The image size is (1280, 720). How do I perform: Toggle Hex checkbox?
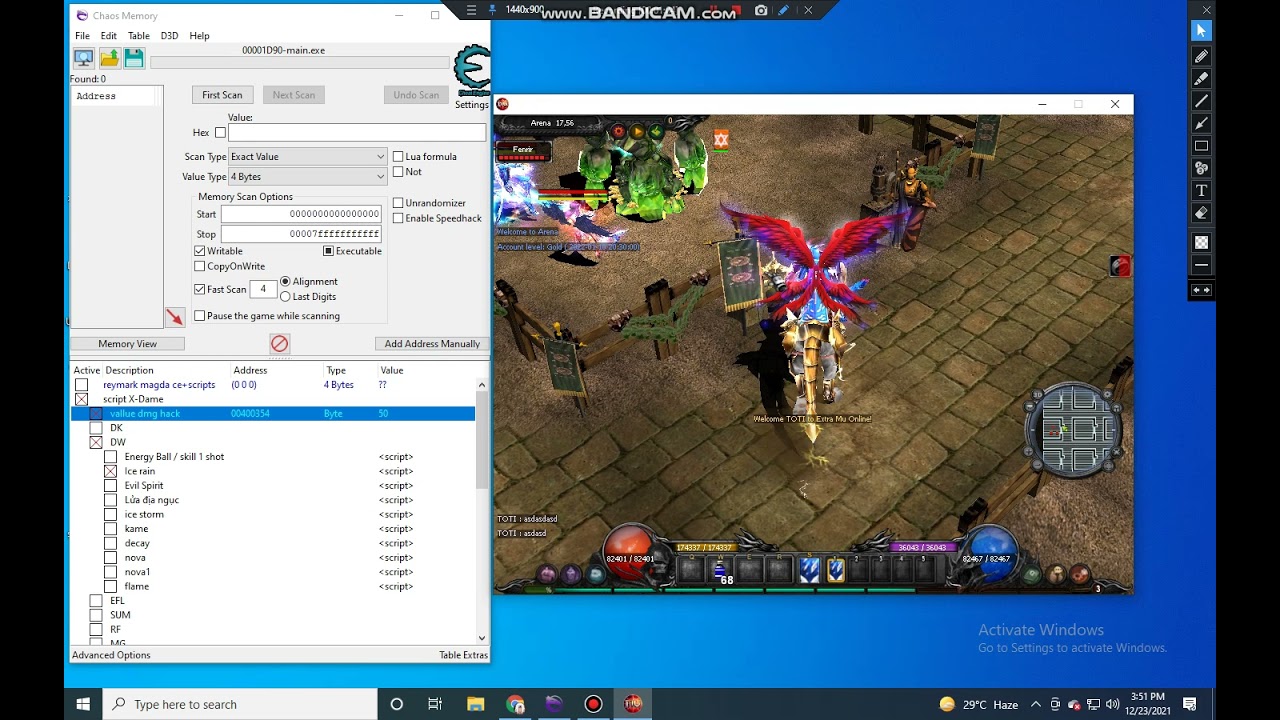220,133
